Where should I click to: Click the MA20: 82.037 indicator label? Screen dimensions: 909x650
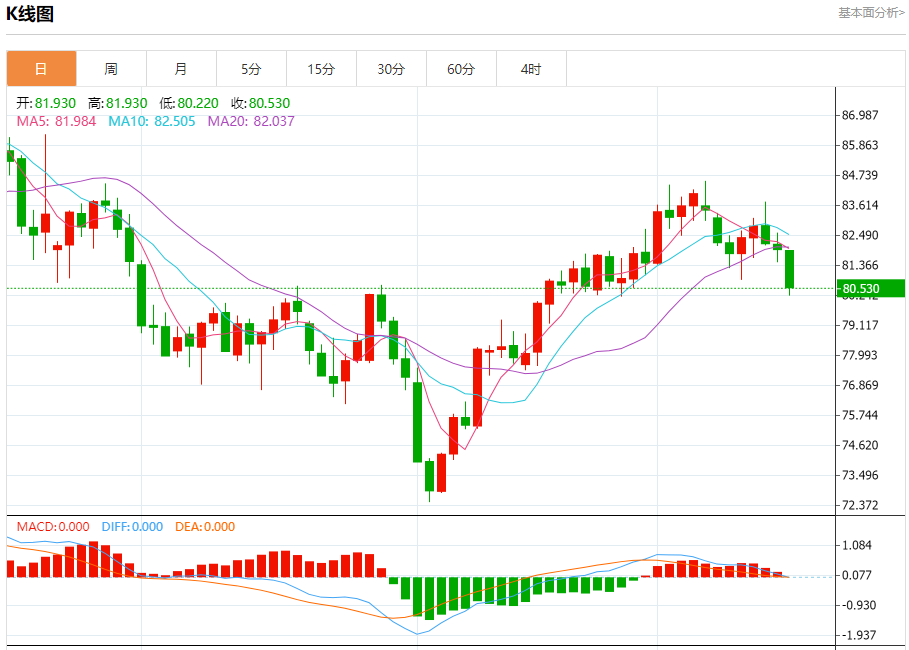click(251, 121)
